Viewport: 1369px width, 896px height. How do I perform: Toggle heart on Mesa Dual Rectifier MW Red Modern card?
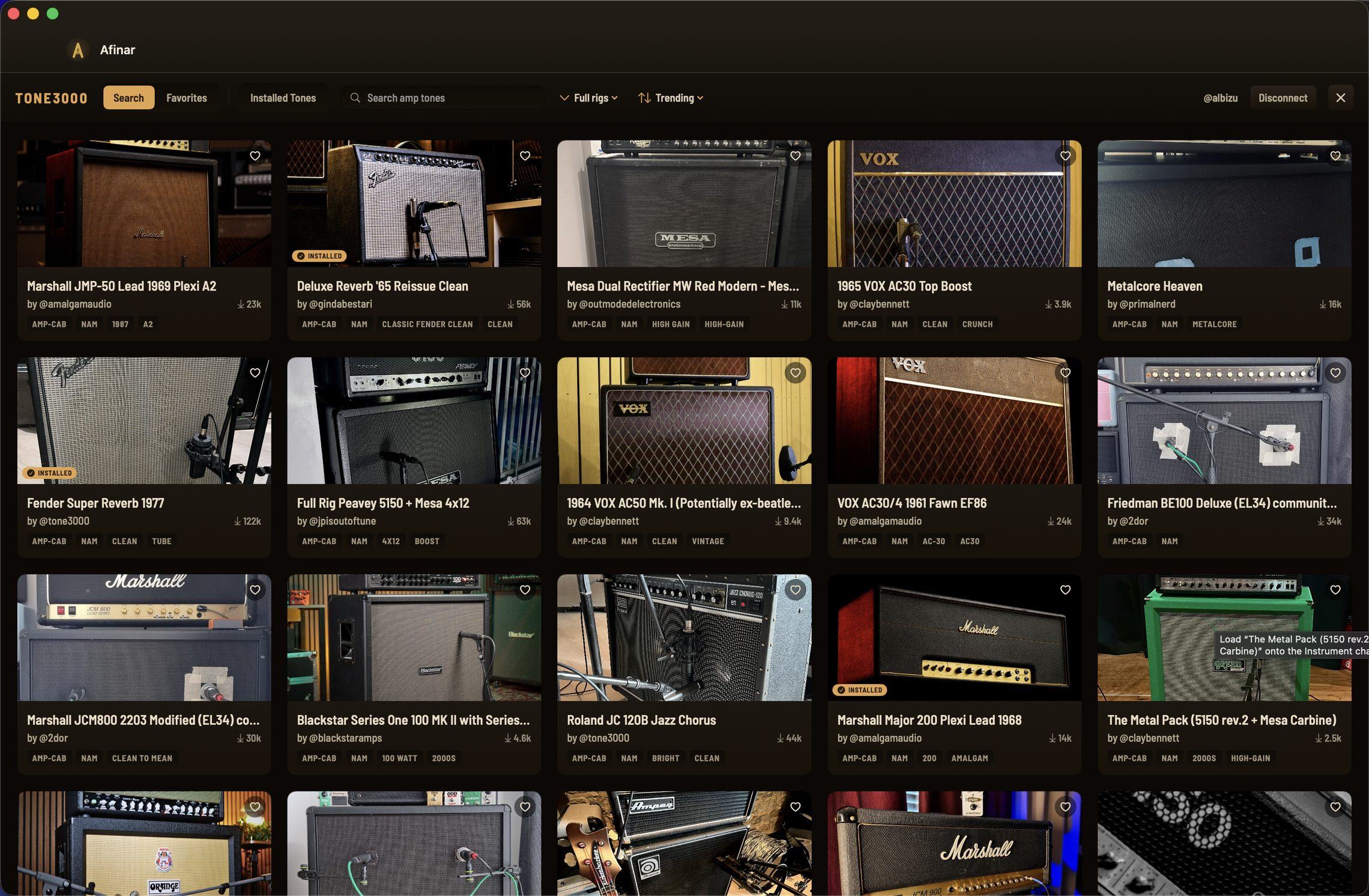coord(795,156)
